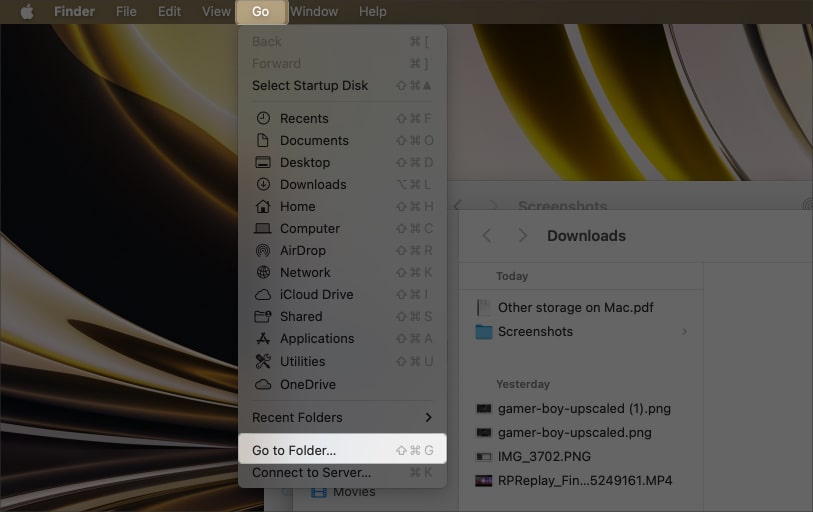Select gamer-boy-upscaled.png file

(x=574, y=433)
